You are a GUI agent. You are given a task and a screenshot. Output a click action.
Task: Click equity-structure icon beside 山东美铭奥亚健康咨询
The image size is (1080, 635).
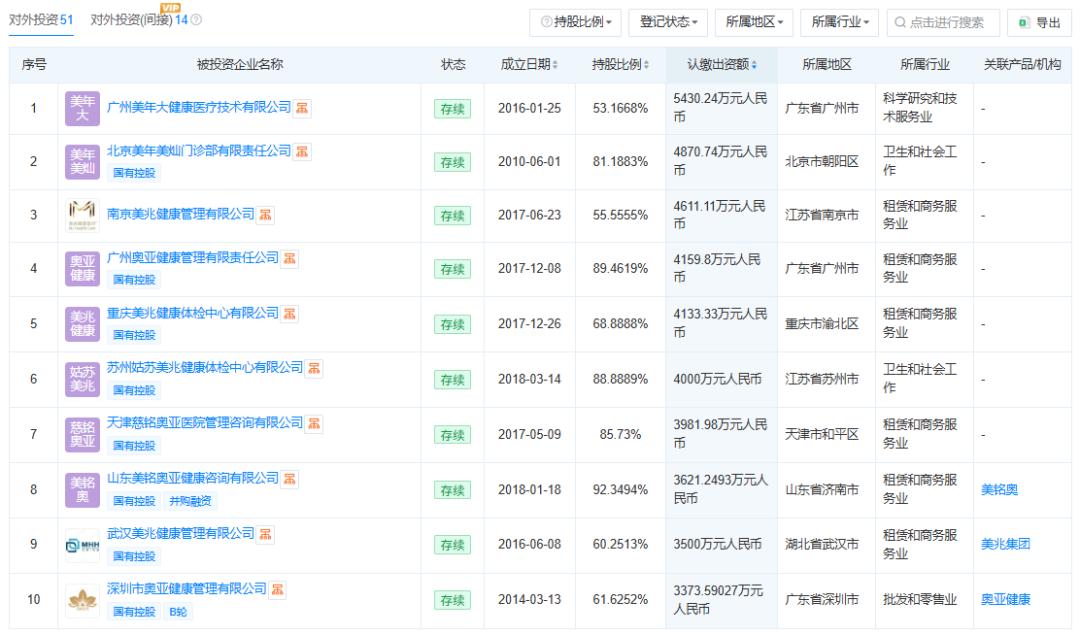290,479
